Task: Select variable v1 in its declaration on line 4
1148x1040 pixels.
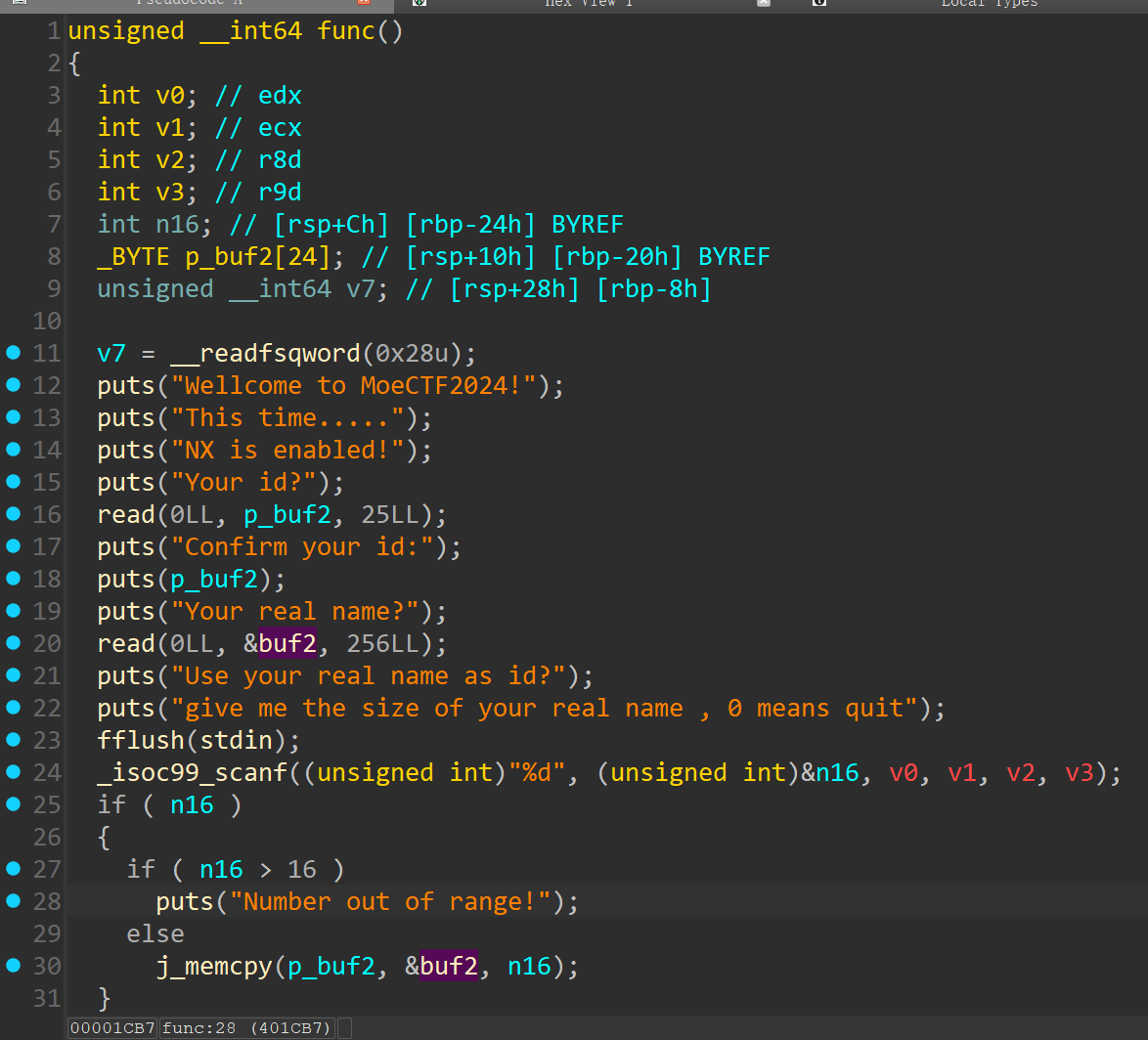Action: 170,127
